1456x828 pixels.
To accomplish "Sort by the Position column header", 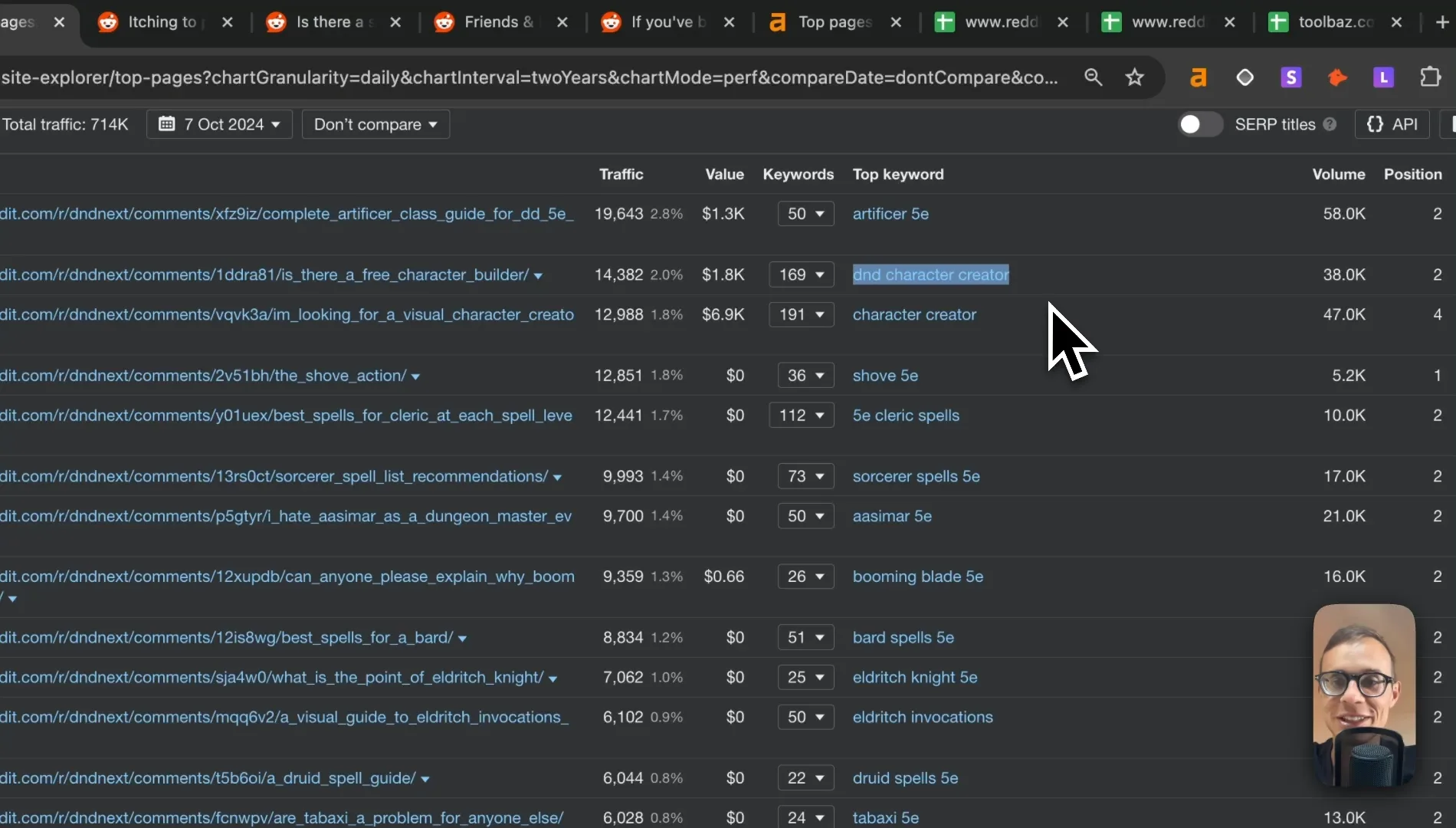I will [1412, 174].
